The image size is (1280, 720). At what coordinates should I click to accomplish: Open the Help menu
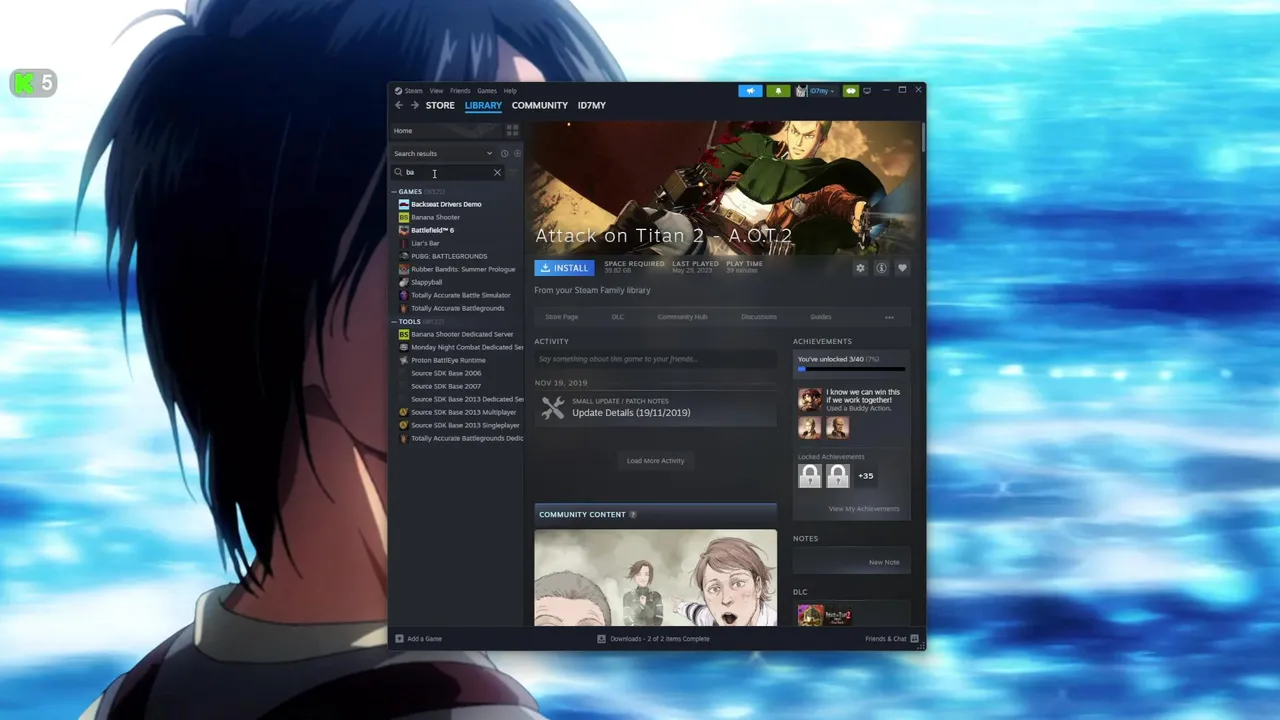click(x=510, y=91)
